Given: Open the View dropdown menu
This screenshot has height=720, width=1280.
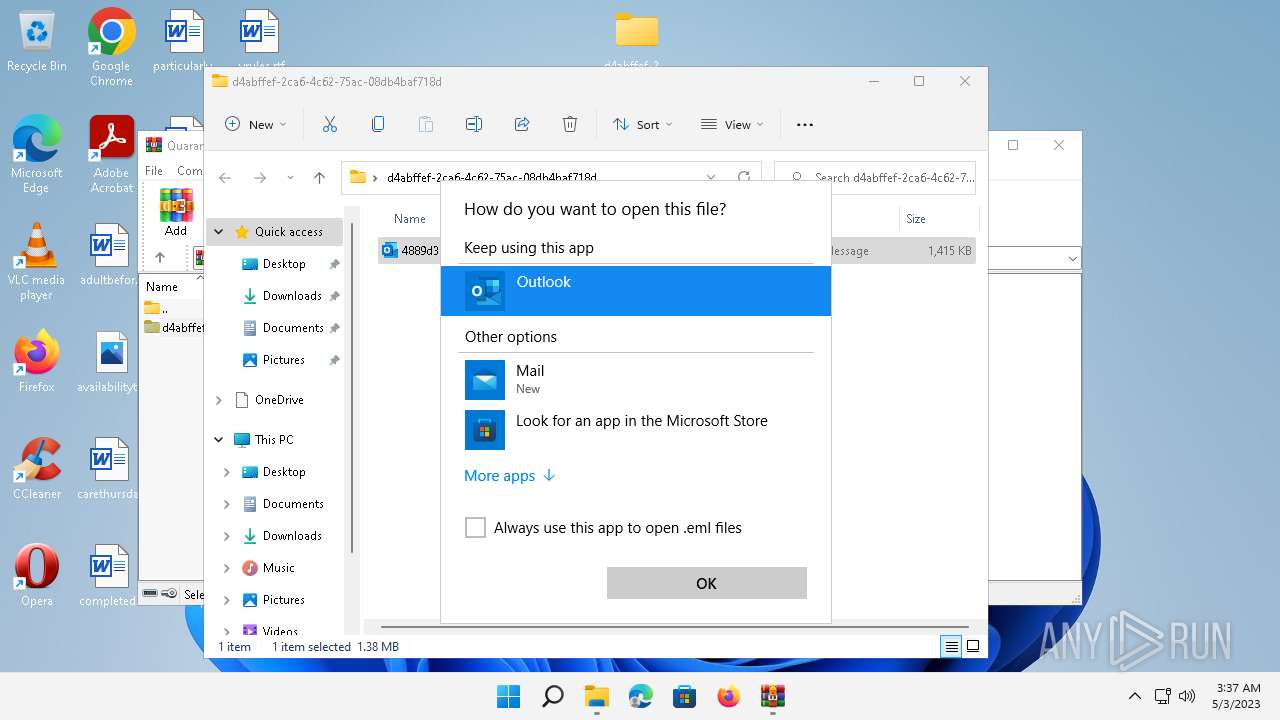Looking at the screenshot, I should pos(732,124).
